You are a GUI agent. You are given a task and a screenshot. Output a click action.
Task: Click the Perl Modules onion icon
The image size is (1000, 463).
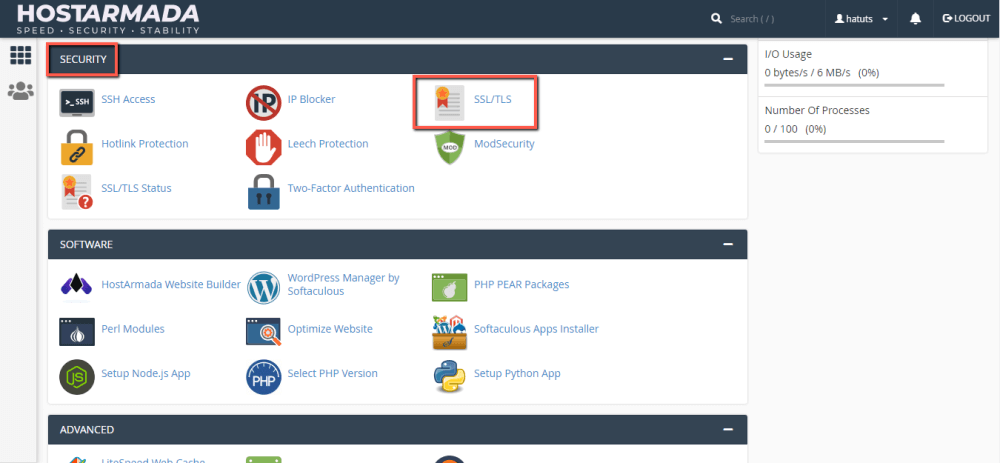pos(77,332)
